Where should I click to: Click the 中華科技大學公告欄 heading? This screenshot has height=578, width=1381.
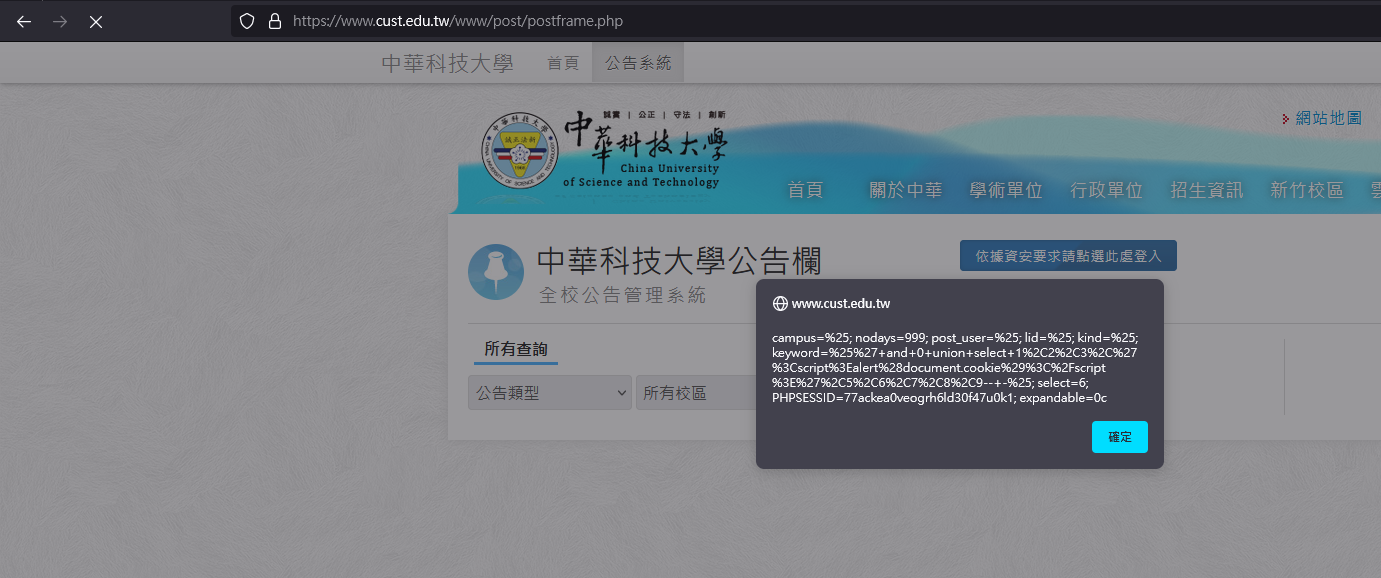679,261
